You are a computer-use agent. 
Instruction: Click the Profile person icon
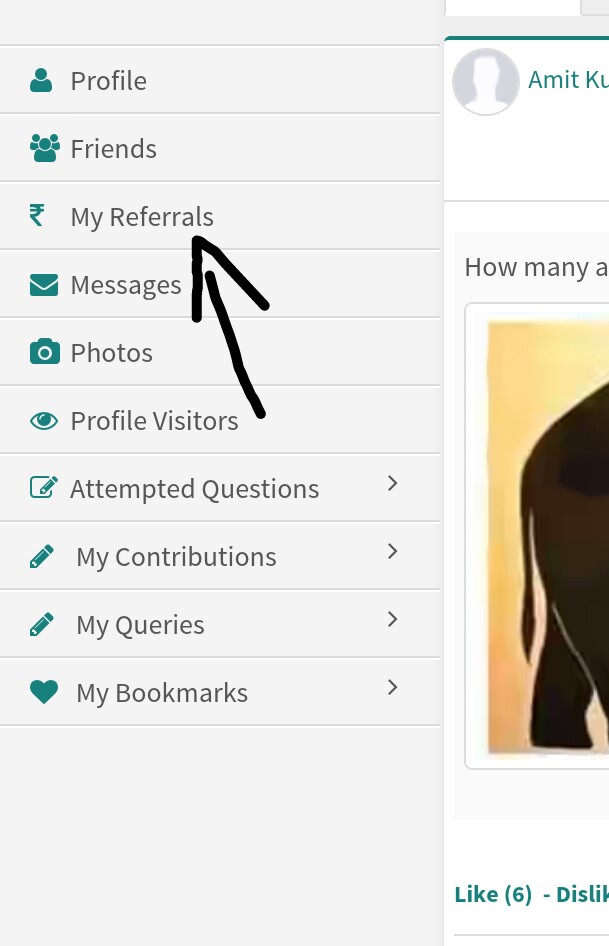41,80
